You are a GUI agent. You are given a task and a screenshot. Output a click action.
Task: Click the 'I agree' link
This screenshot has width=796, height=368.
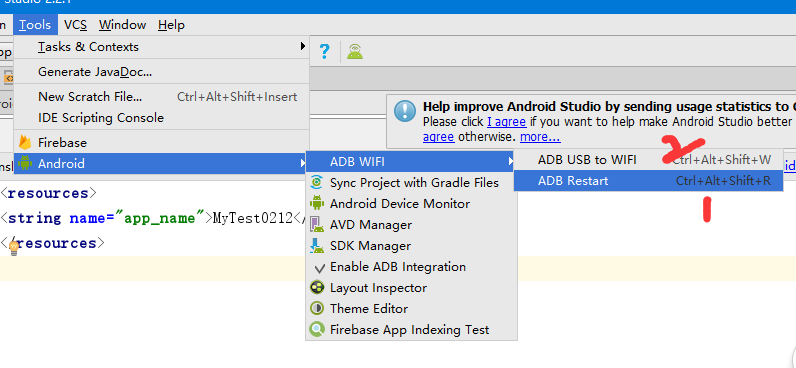(x=506, y=122)
